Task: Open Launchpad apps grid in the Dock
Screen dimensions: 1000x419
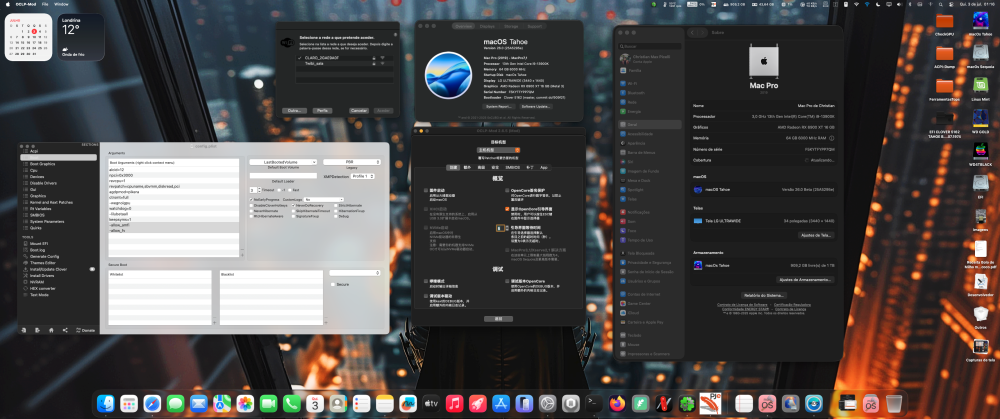Action: point(129,404)
